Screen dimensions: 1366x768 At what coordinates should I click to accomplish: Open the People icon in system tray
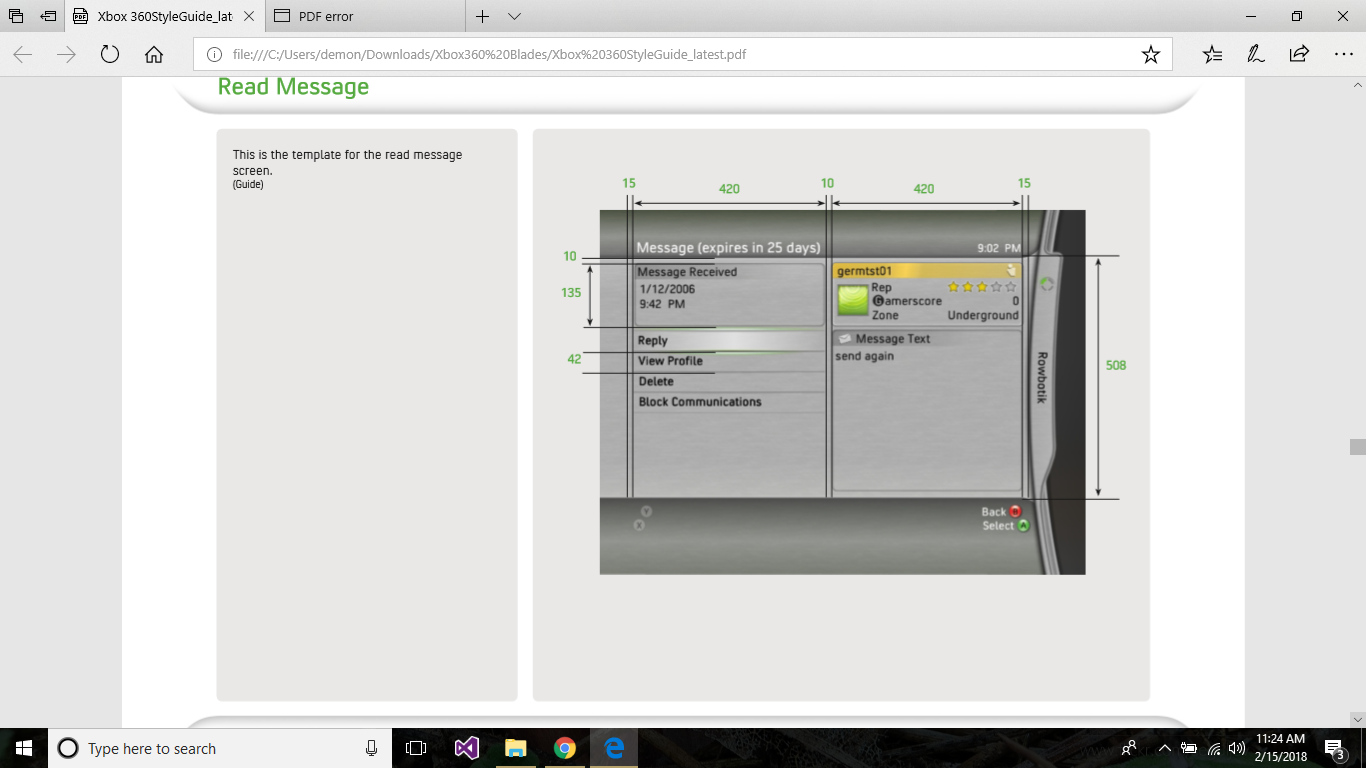click(x=1129, y=748)
